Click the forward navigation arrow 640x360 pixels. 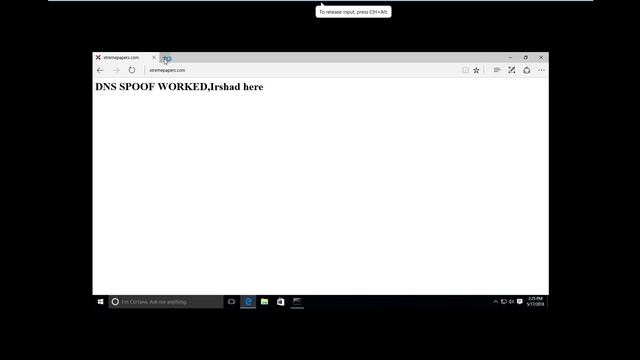[x=116, y=70]
